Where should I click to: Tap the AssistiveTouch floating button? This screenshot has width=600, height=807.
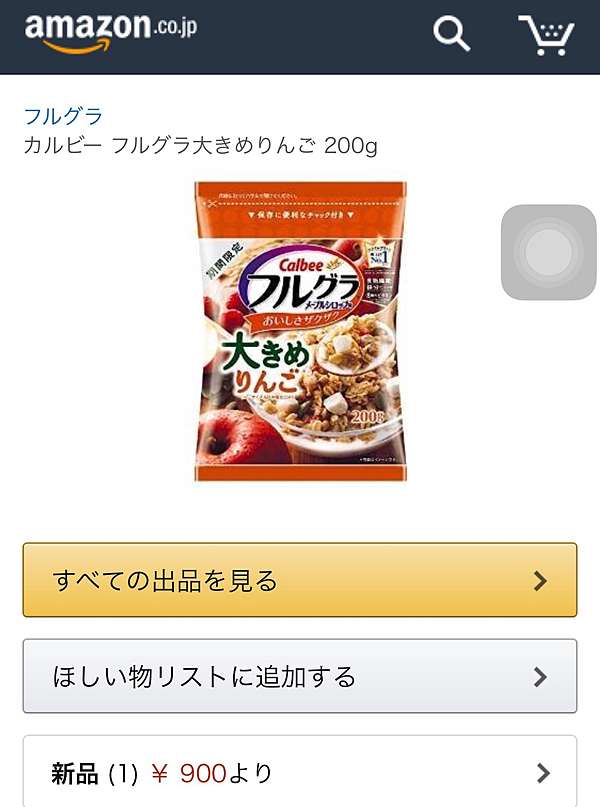[549, 252]
